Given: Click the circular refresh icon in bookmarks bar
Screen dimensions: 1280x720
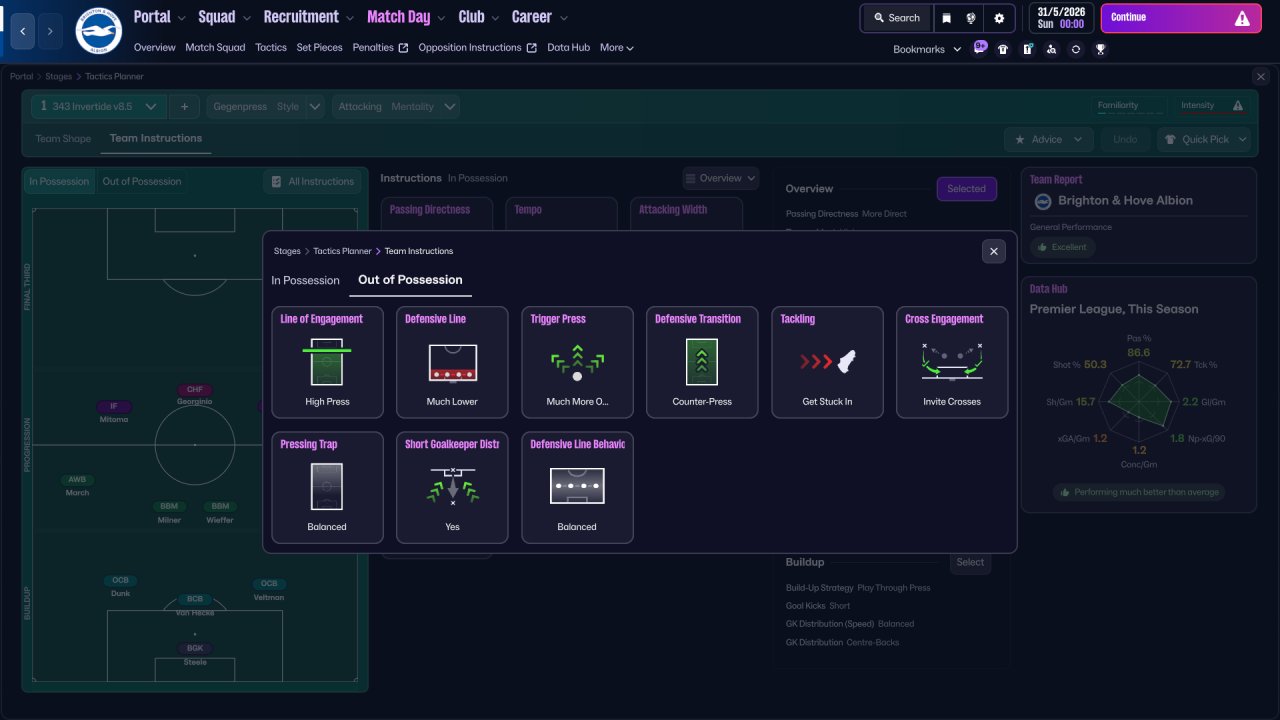Looking at the screenshot, I should pyautogui.click(x=1076, y=49).
